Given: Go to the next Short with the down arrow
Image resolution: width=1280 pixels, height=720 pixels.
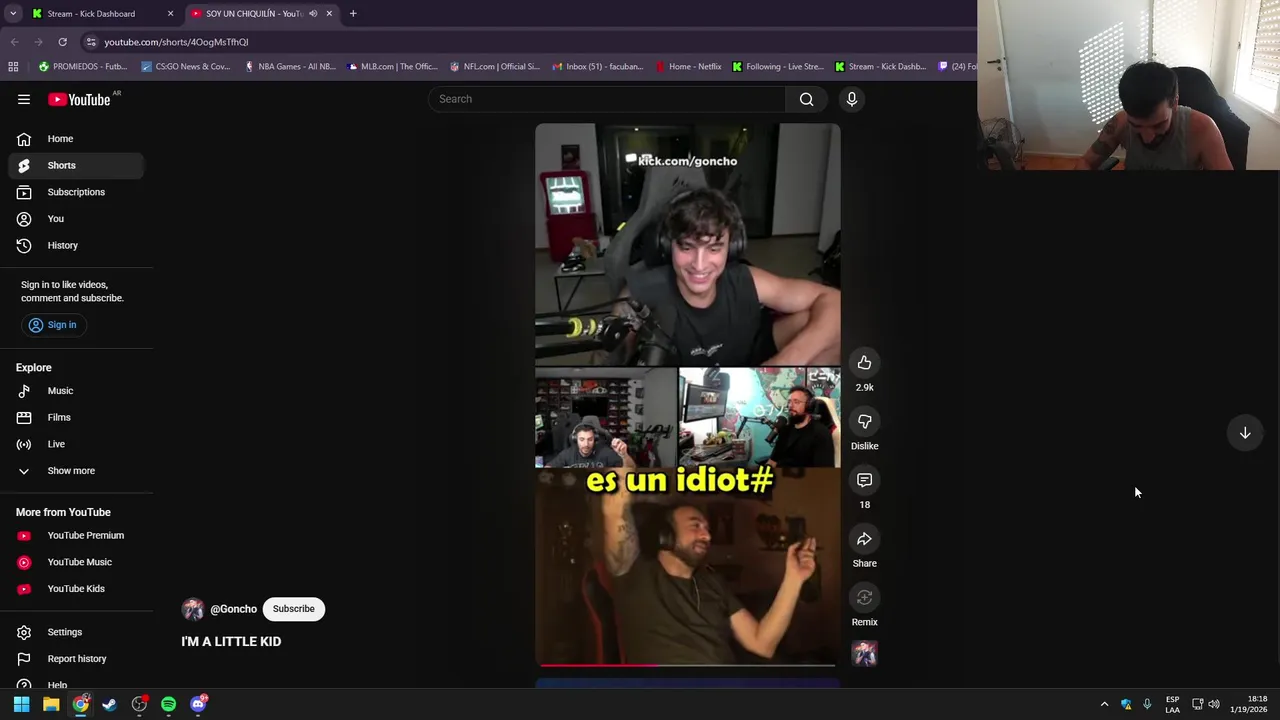Looking at the screenshot, I should coord(1245,433).
